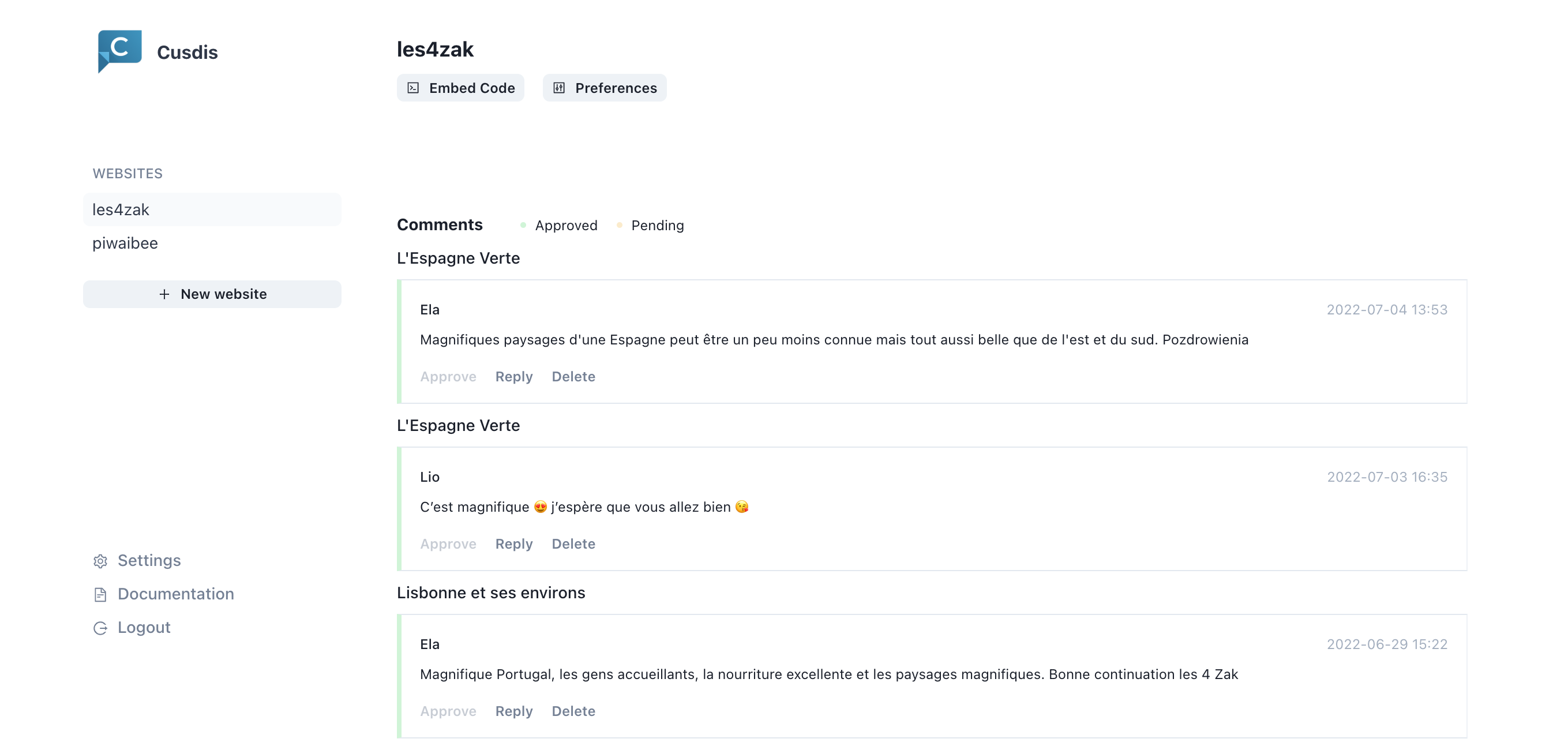The width and height of the screenshot is (1568, 750).
Task: Open the Settings page
Action: tap(149, 561)
